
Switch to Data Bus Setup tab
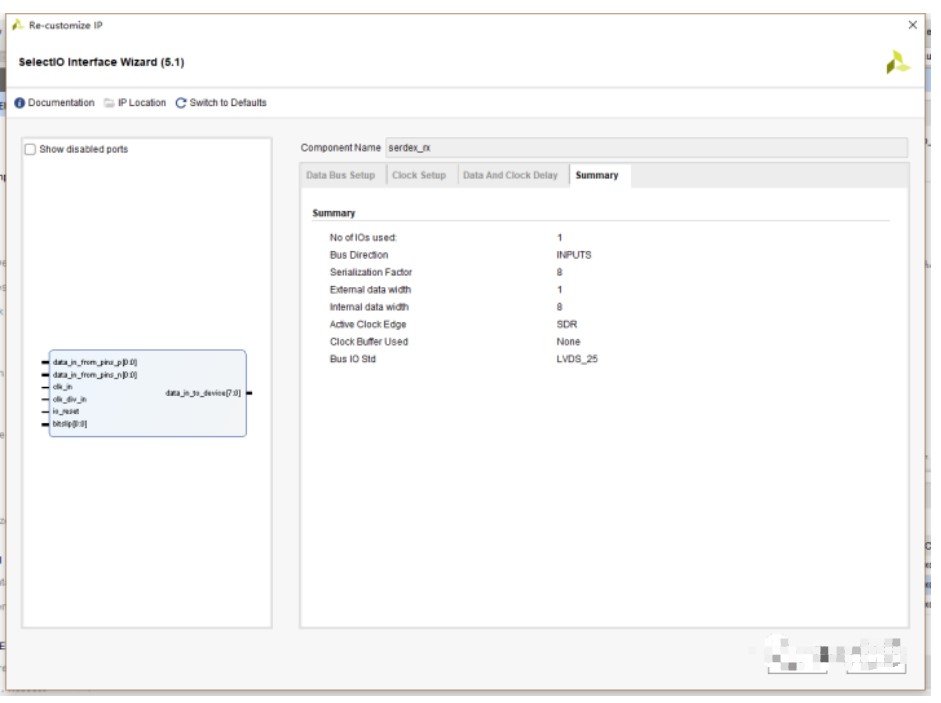pos(340,176)
